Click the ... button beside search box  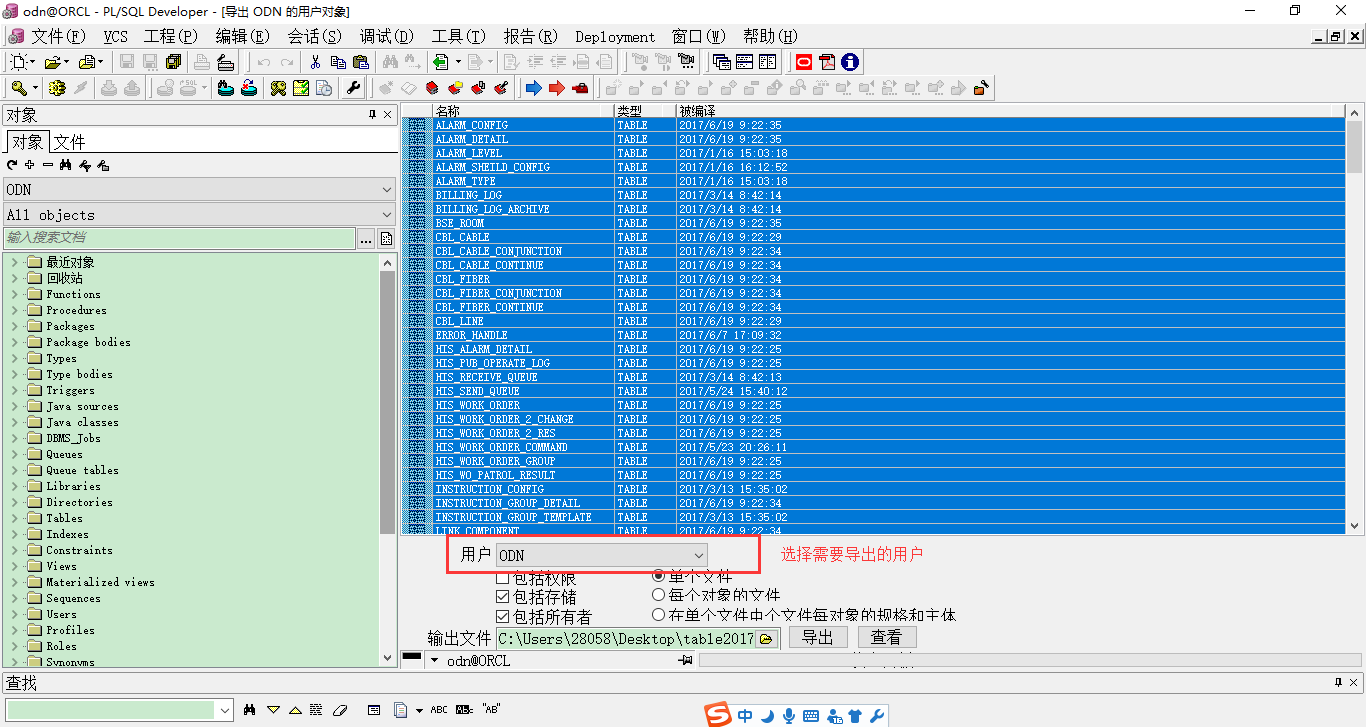coord(365,238)
